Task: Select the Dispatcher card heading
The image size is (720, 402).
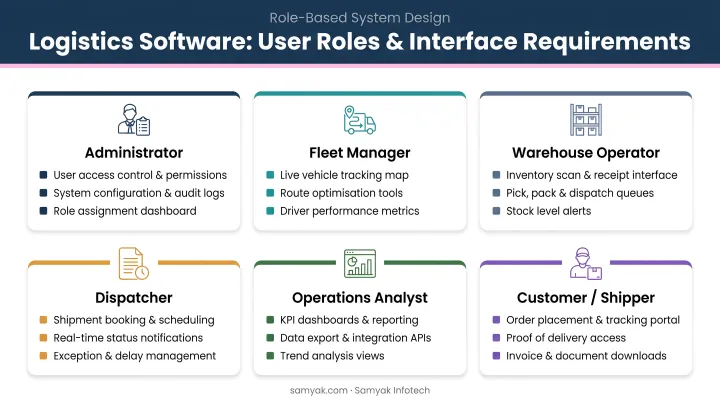Action: pos(134,298)
